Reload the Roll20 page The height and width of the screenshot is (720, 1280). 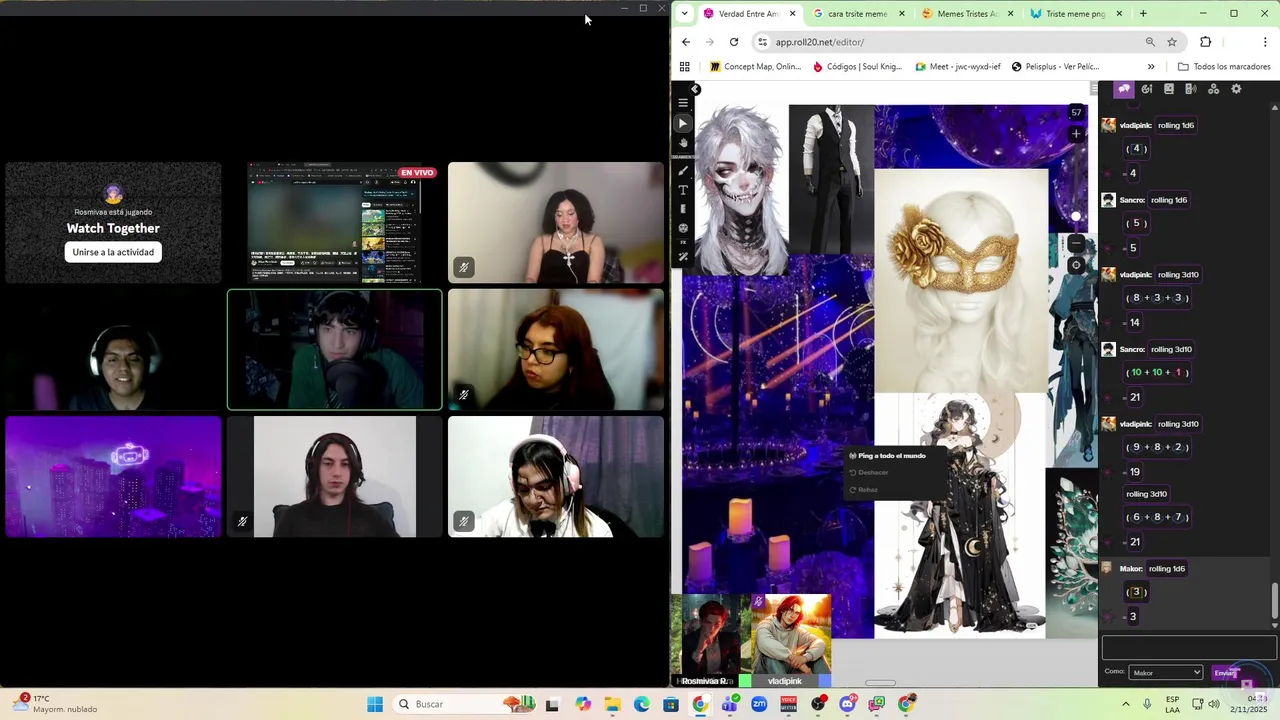pos(734,42)
